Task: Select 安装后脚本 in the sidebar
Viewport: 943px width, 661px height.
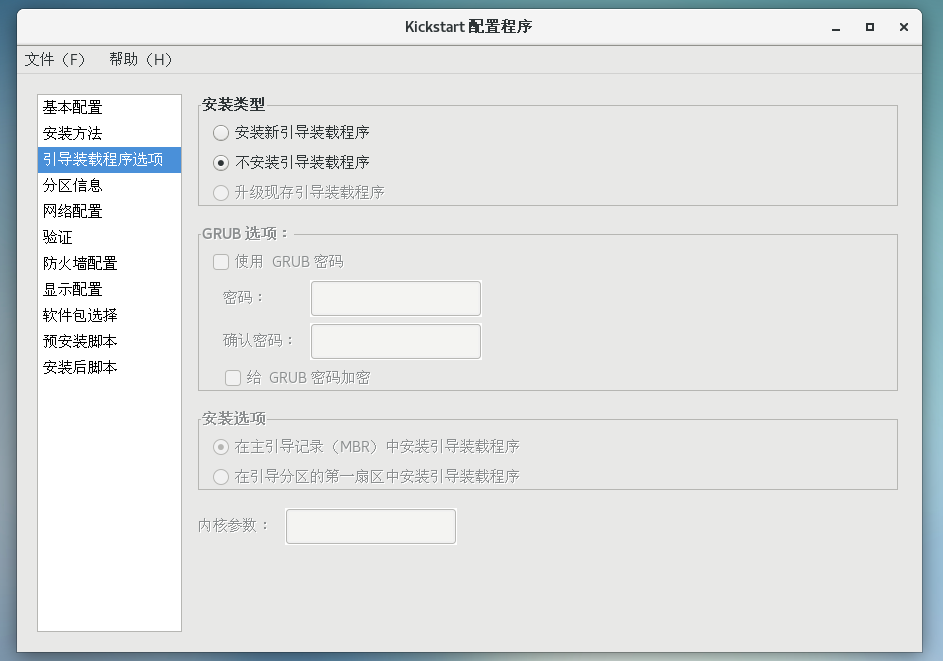Action: click(x=109, y=367)
